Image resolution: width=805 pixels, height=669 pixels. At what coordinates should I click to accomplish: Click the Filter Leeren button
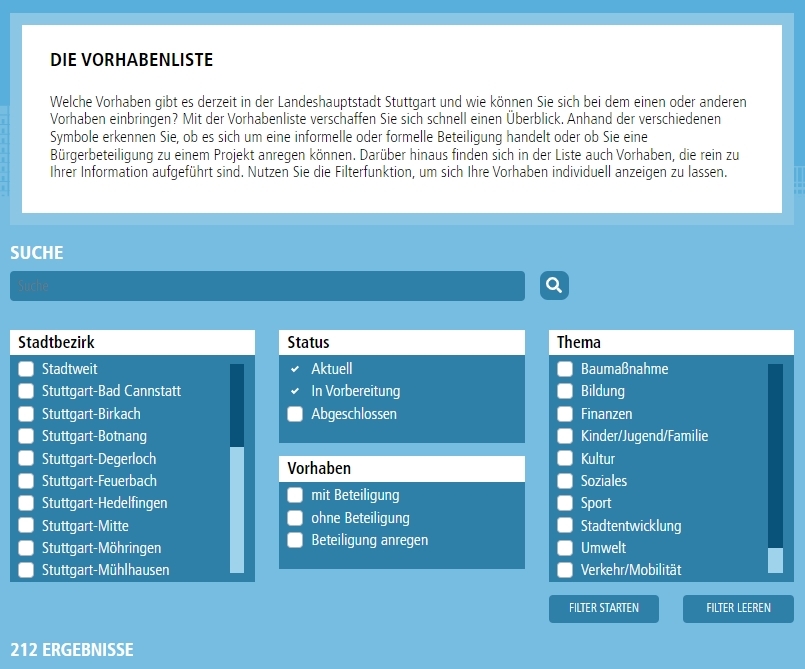point(738,608)
